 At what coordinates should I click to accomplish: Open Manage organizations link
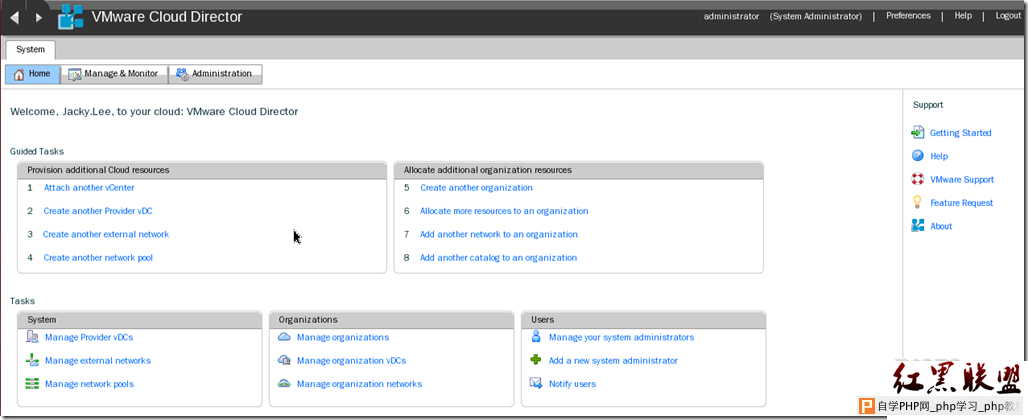coord(343,337)
